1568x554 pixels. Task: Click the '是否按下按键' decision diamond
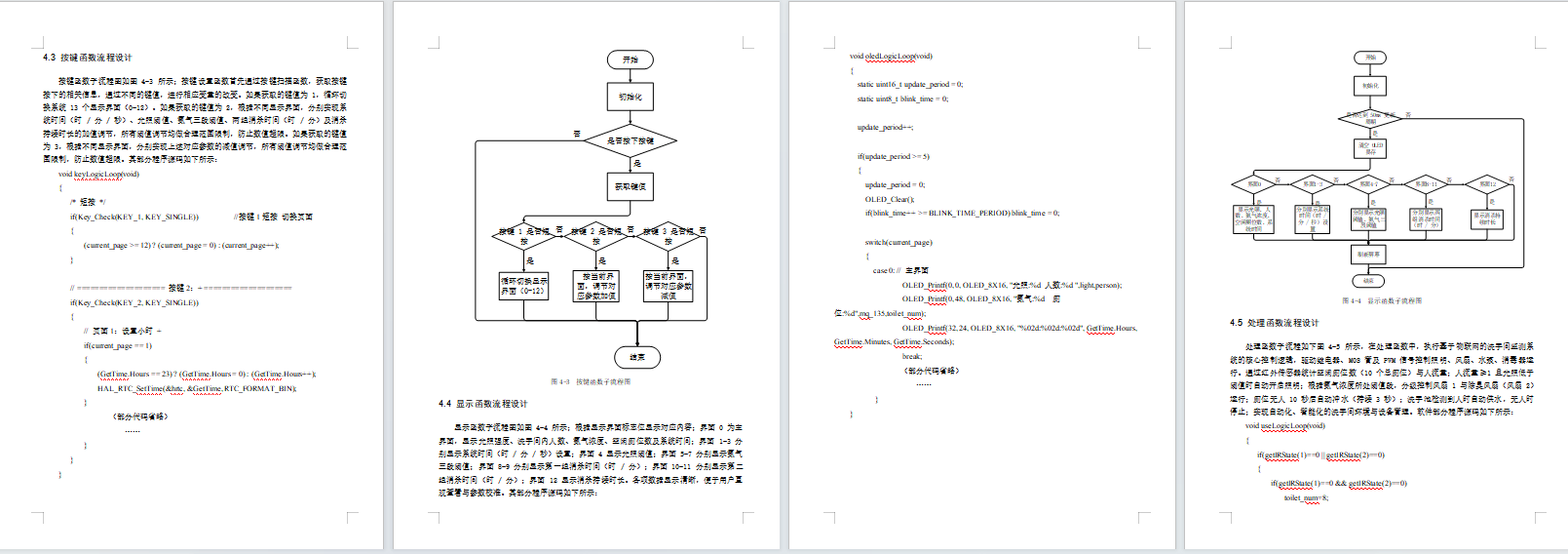click(x=631, y=140)
